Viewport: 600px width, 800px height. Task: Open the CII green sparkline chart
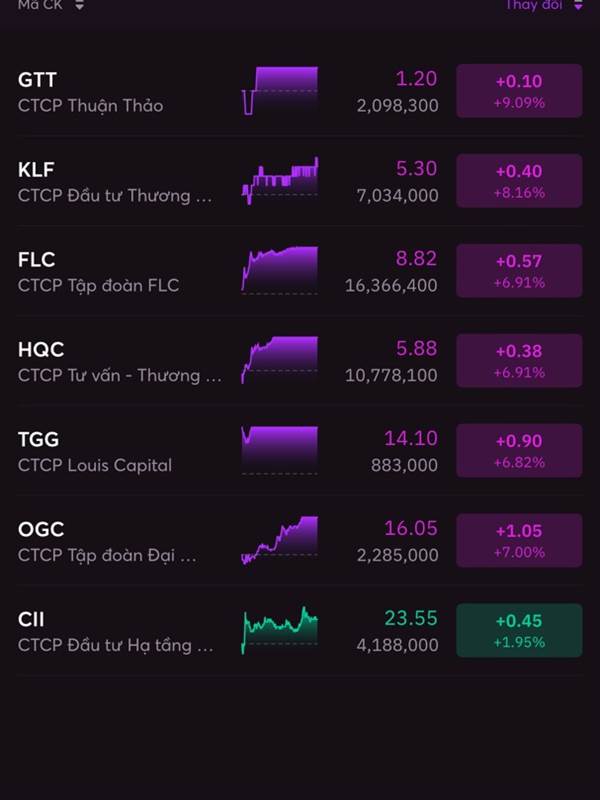[280, 631]
